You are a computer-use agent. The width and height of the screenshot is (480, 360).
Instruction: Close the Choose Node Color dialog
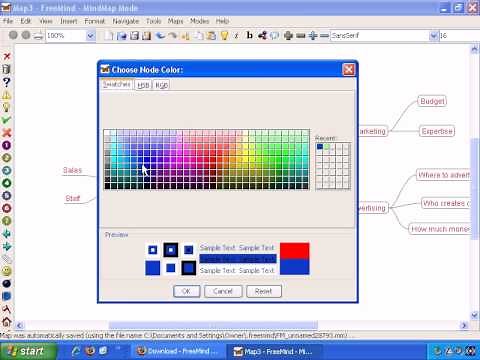coord(349,70)
